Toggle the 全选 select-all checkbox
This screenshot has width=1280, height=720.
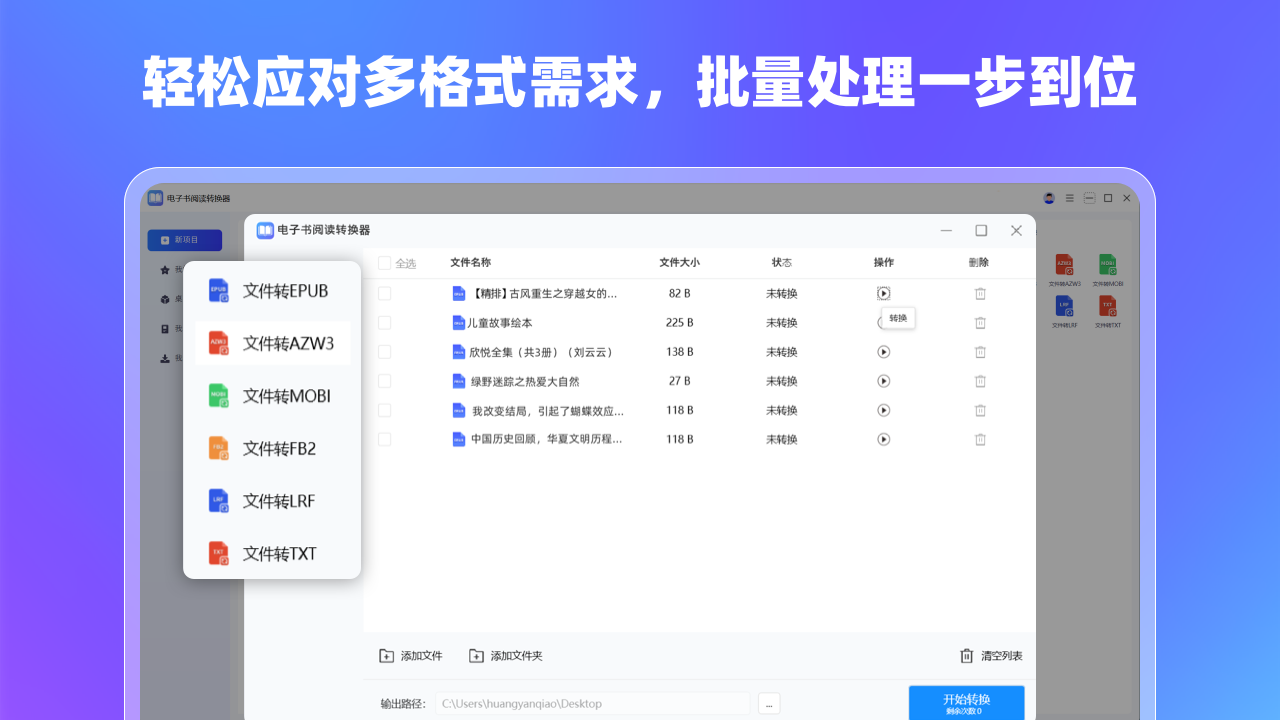point(384,262)
